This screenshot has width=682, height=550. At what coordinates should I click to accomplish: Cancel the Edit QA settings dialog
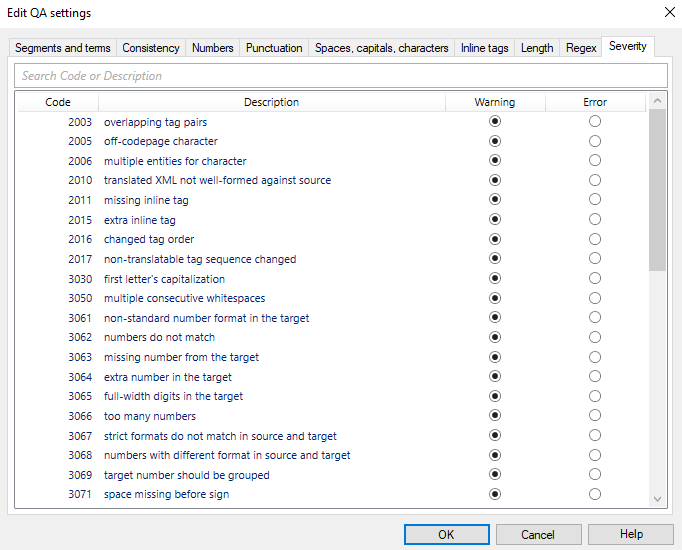coord(538,534)
